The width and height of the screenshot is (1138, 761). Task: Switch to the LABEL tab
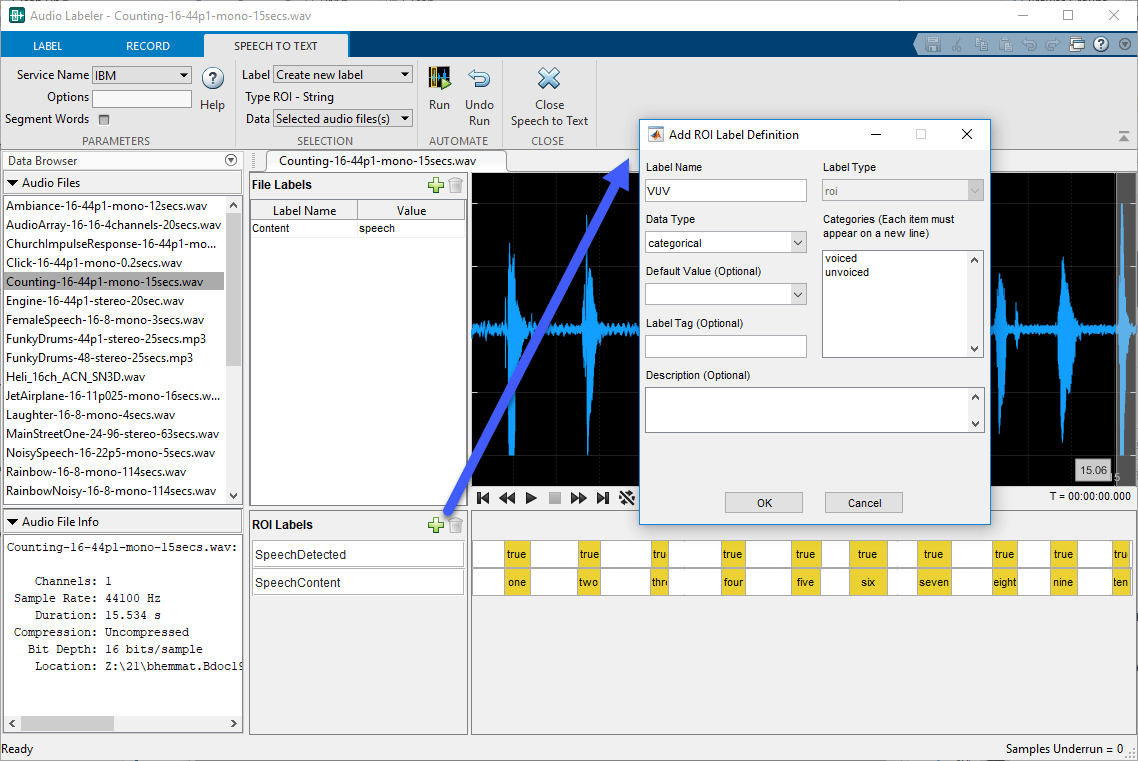pyautogui.click(x=47, y=46)
